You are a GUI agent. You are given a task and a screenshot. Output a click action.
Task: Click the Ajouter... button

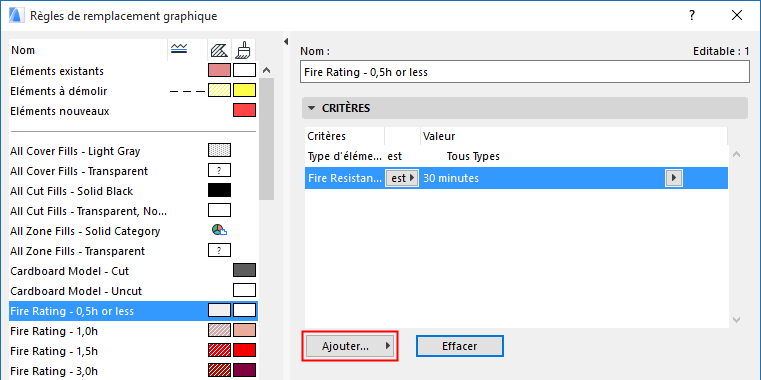click(350, 346)
